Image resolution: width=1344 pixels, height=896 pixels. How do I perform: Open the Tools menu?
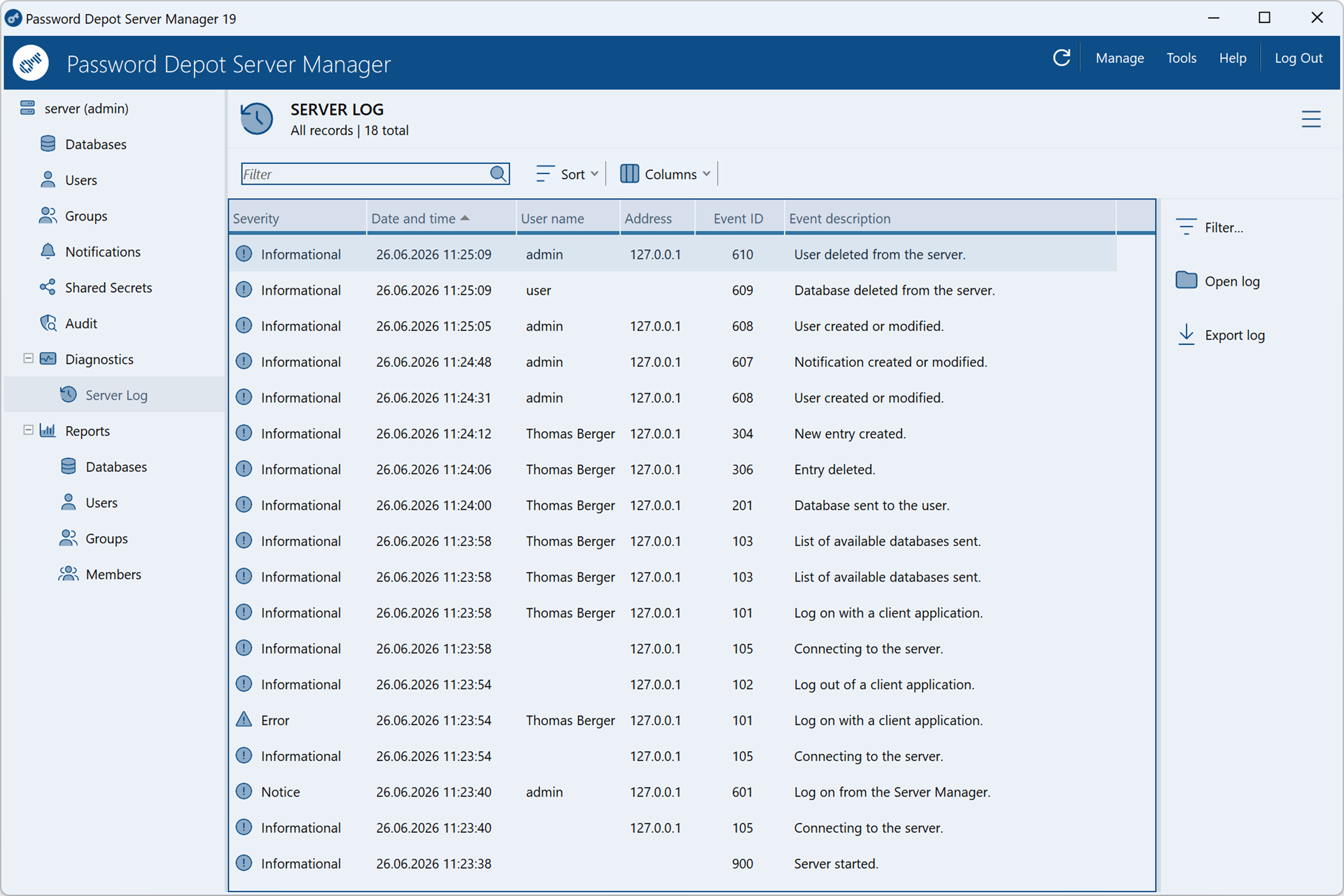[1181, 58]
